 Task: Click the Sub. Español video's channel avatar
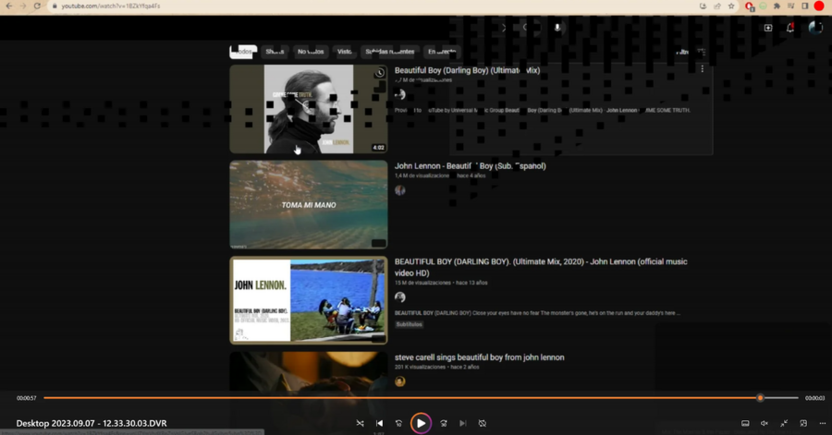coord(400,190)
